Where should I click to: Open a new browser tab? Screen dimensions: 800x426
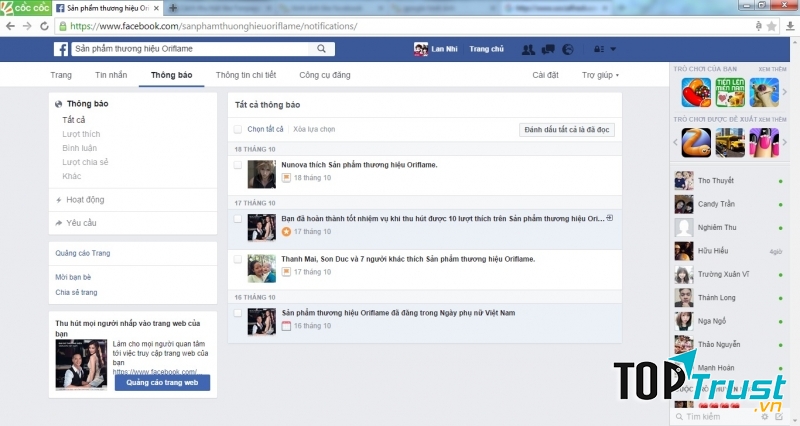(x=173, y=8)
